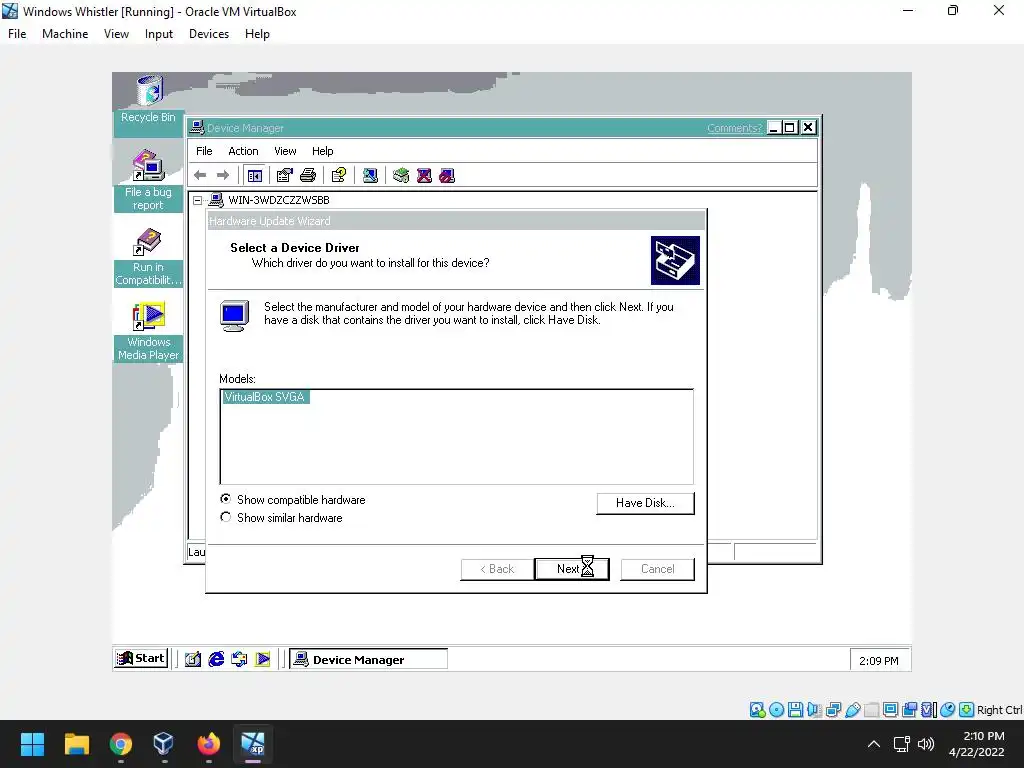Open the Device Manager File menu
Viewport: 1024px width, 768px height.
[204, 151]
